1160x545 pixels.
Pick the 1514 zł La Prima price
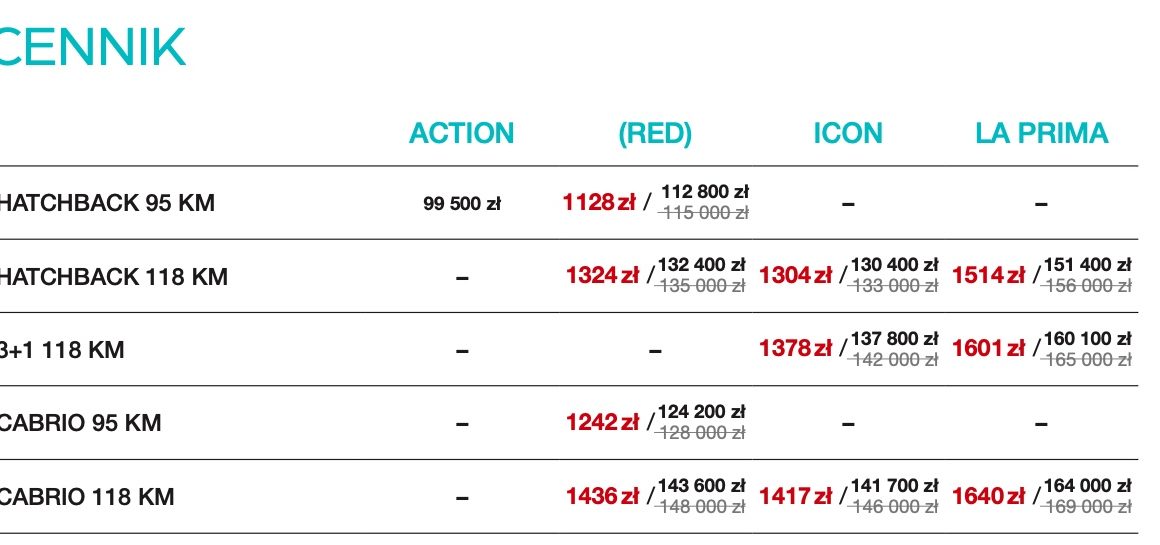point(988,276)
